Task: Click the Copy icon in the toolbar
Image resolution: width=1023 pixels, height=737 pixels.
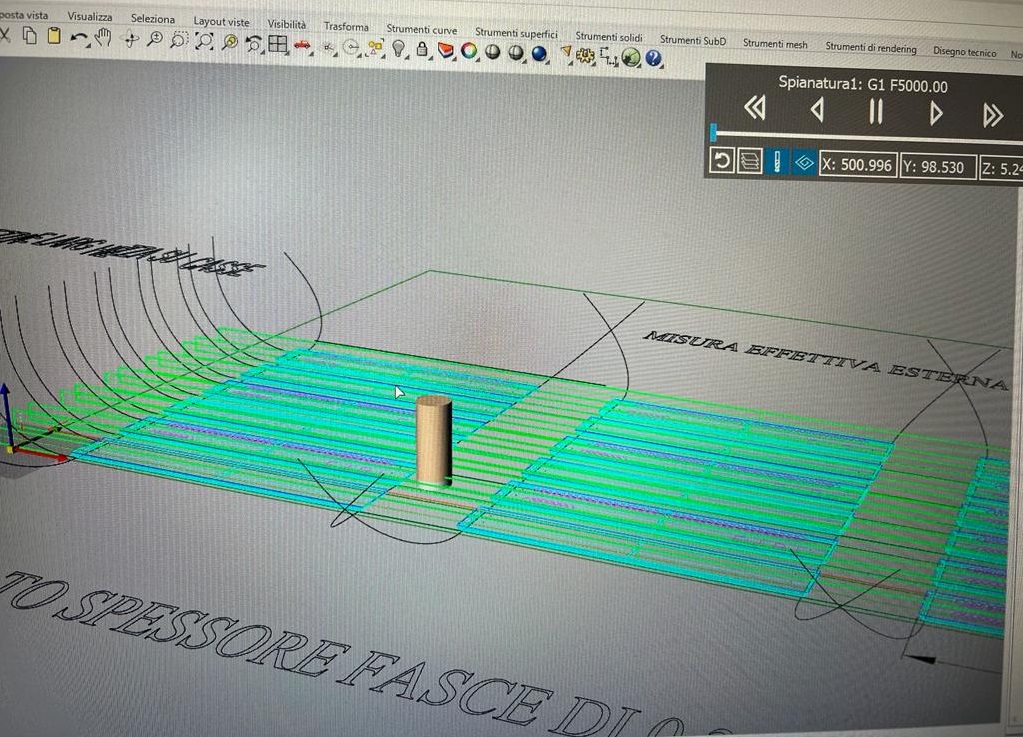Action: click(30, 36)
